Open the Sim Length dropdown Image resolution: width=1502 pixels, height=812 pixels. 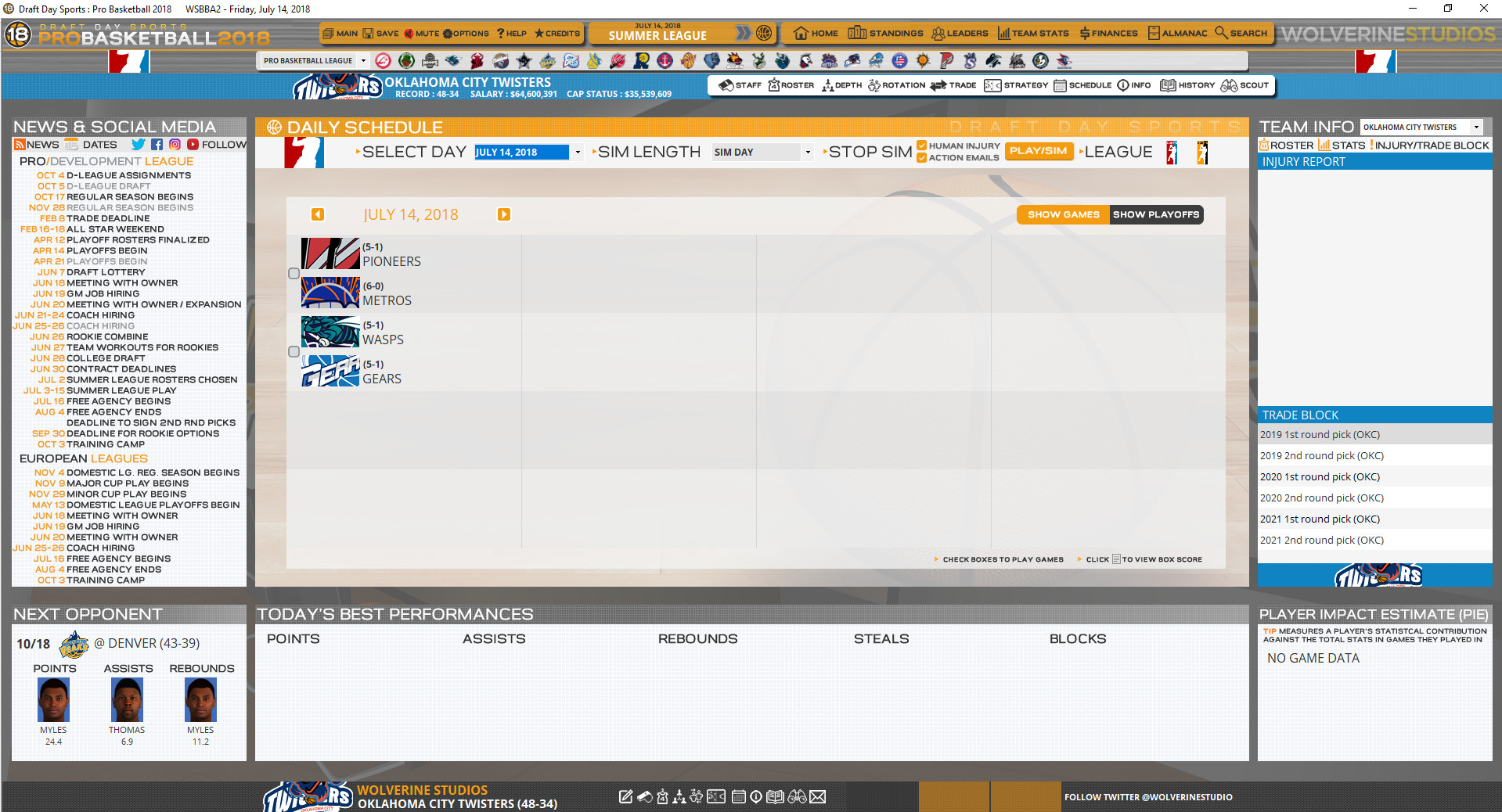[x=808, y=152]
